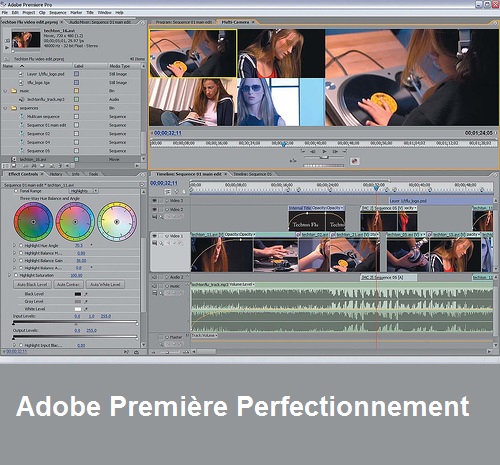500x465 pixels.
Task: Click the shuttle slider under transport controls
Action: (324, 158)
